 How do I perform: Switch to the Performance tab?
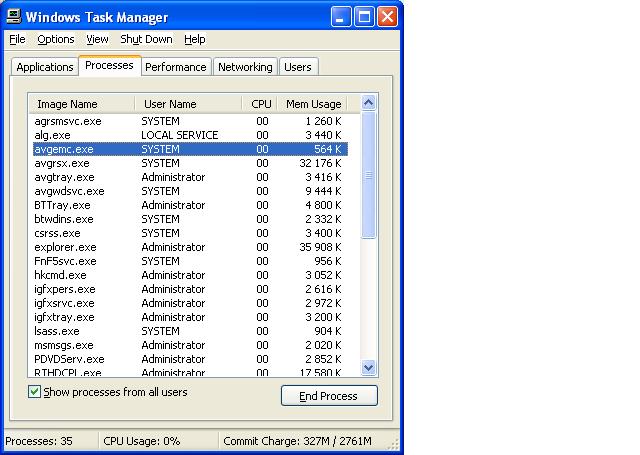click(176, 67)
